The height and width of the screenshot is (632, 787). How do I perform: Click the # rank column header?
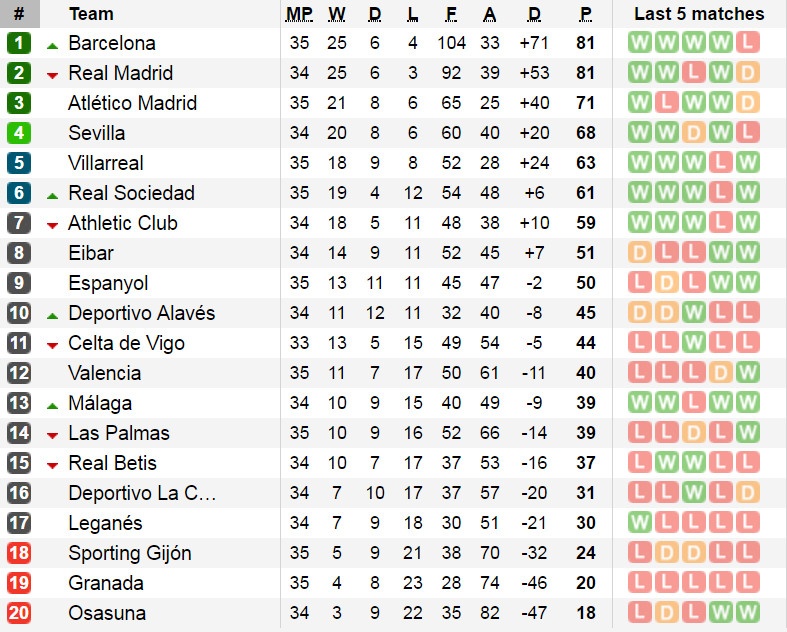click(x=19, y=14)
